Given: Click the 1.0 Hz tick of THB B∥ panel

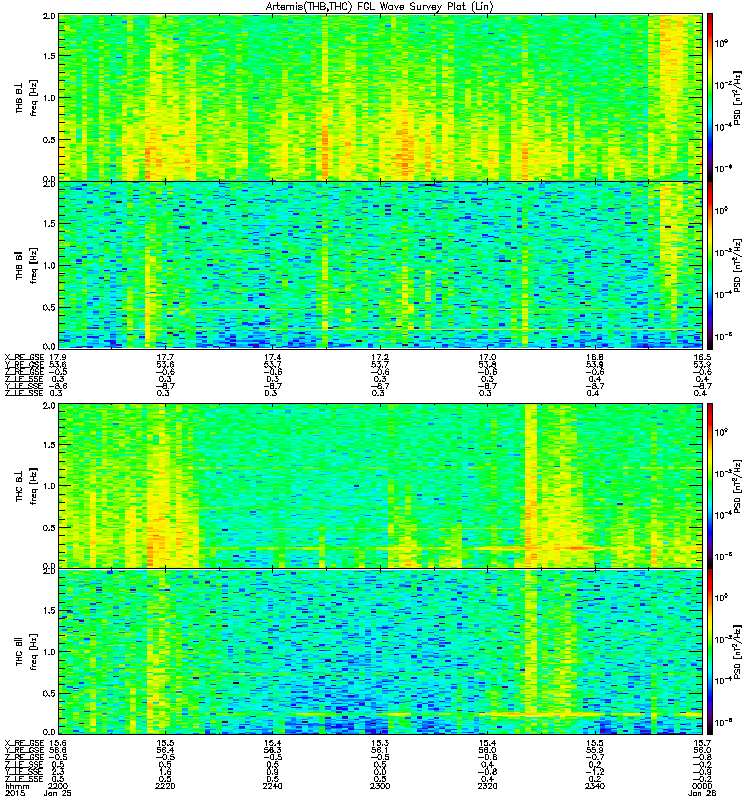Looking at the screenshot, I should tap(49, 265).
